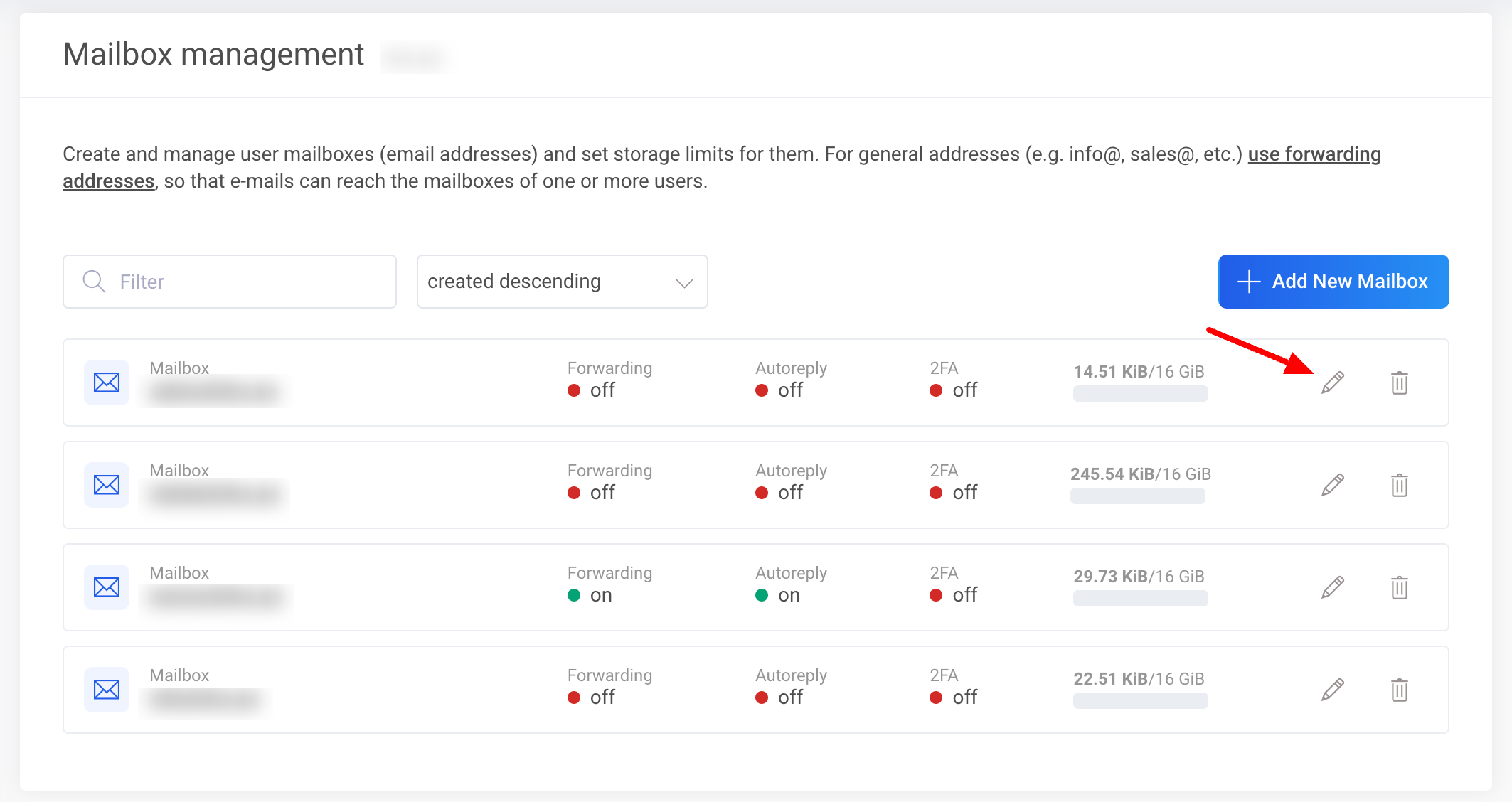Image resolution: width=1512 pixels, height=802 pixels.
Task: Click envelope icon of first mailbox row
Action: (107, 383)
